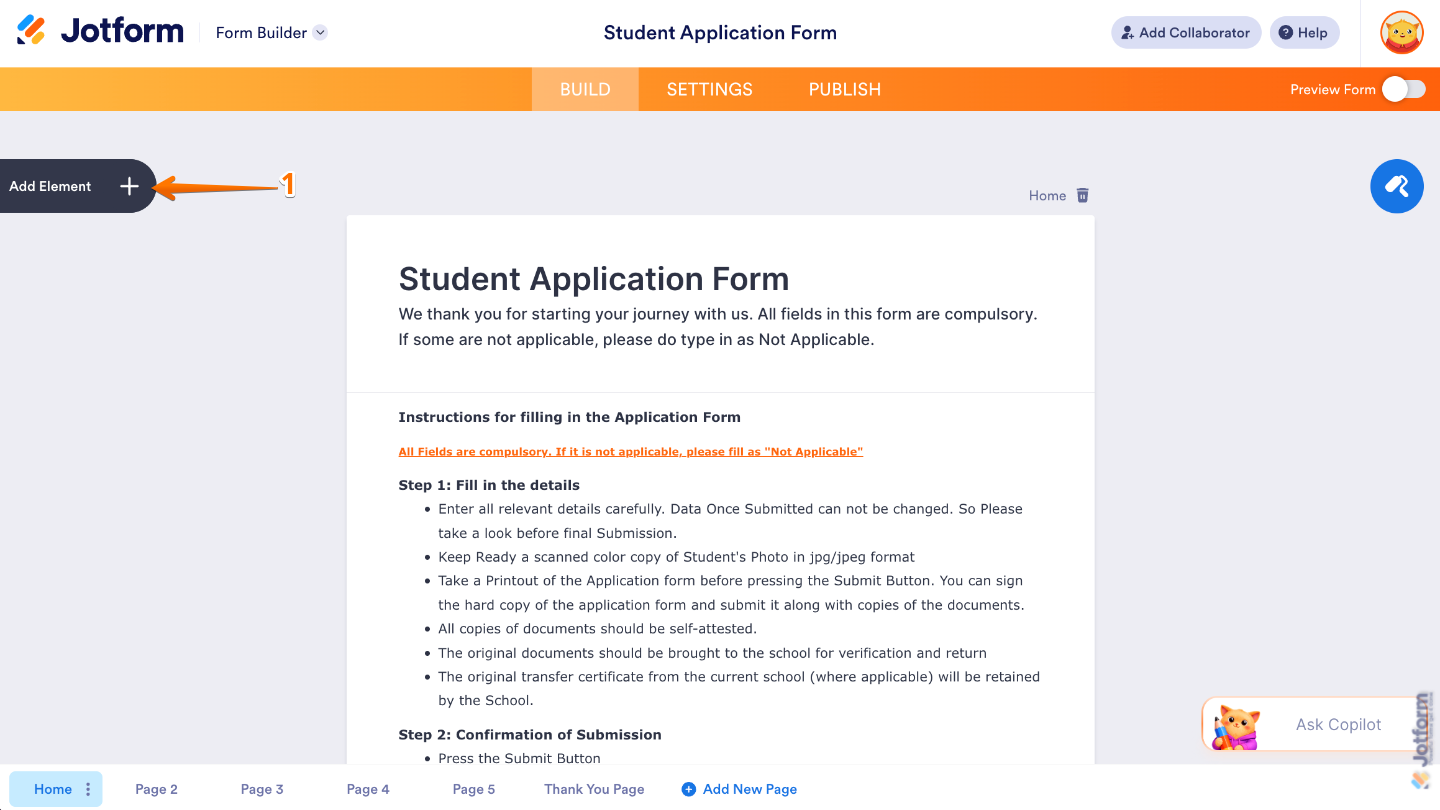Open the Thank You Page tab
The width and height of the screenshot is (1440, 810).
pyautogui.click(x=594, y=789)
